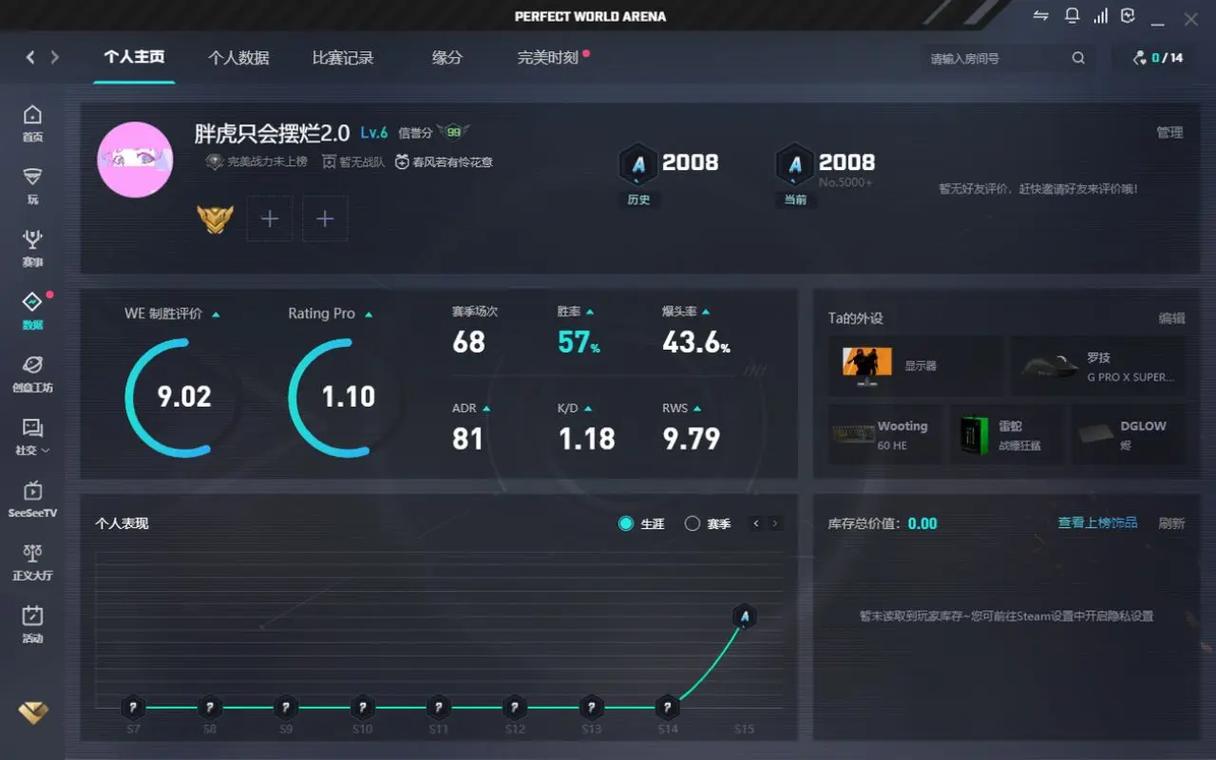This screenshot has width=1216, height=760.
Task: Open the 首页 home sidebar icon
Action: coord(32,123)
